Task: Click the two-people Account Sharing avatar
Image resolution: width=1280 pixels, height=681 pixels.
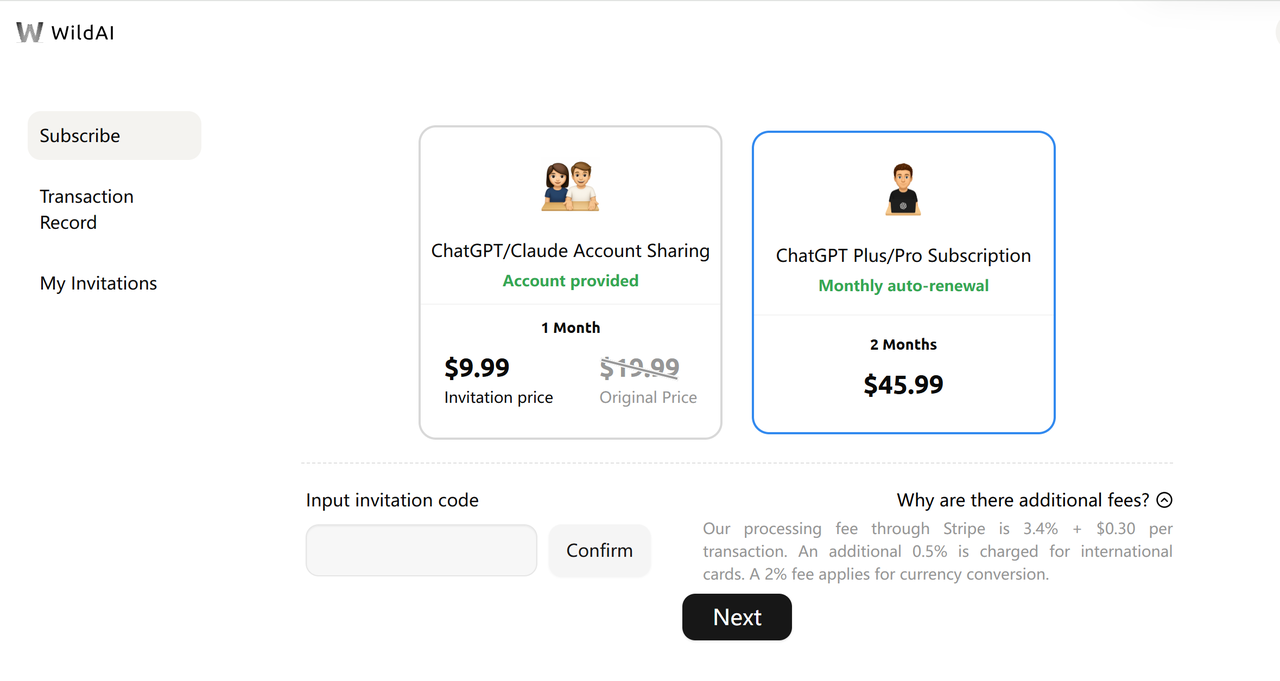Action: click(570, 186)
